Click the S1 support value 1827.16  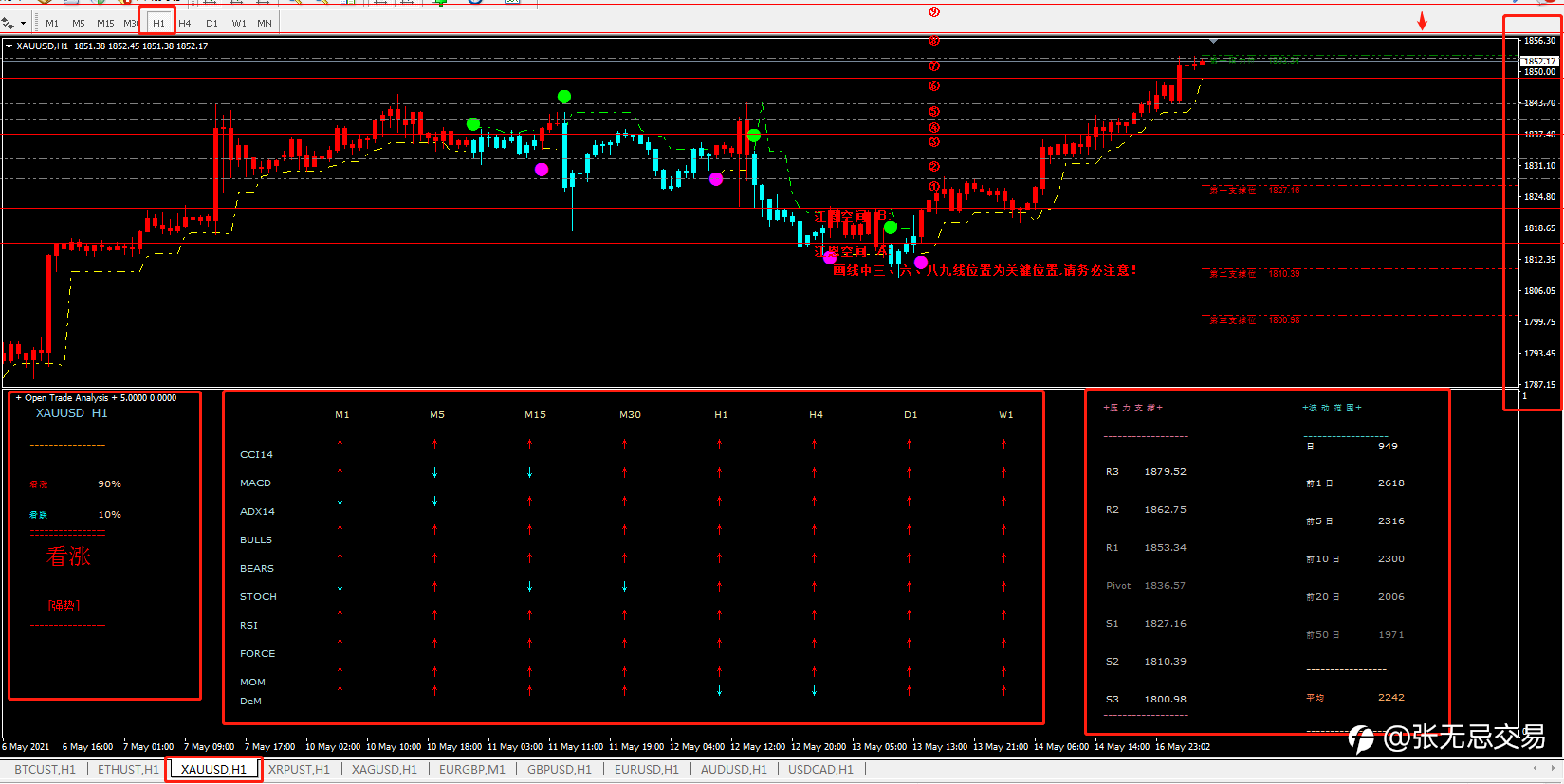[1165, 624]
